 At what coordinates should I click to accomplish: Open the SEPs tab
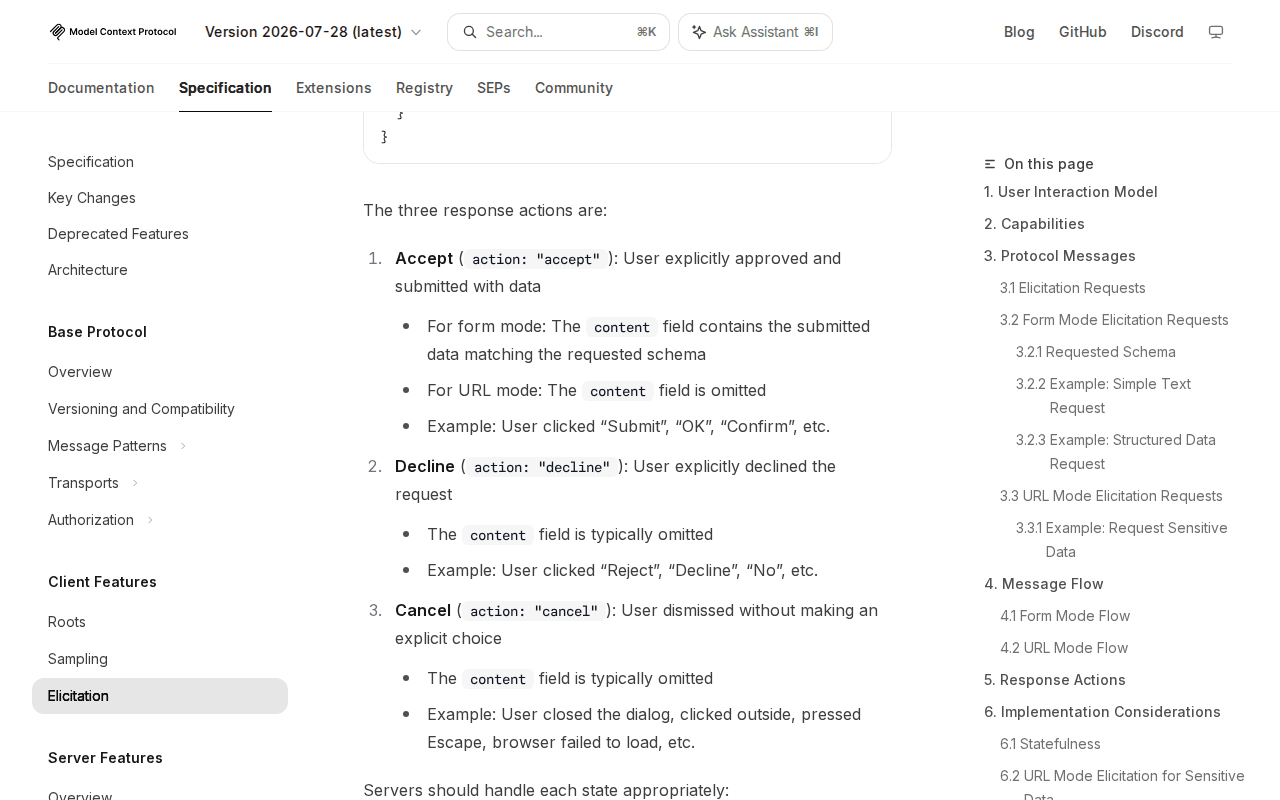(x=494, y=88)
